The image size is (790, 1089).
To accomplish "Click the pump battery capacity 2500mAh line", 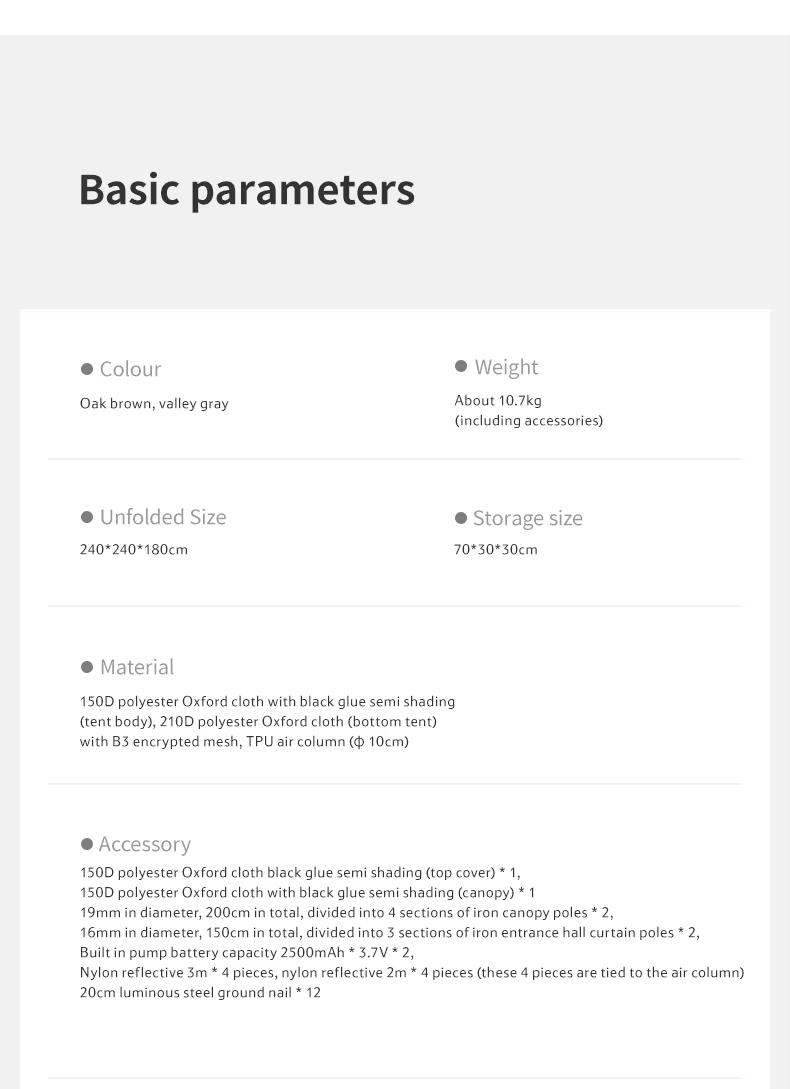I will [247, 952].
